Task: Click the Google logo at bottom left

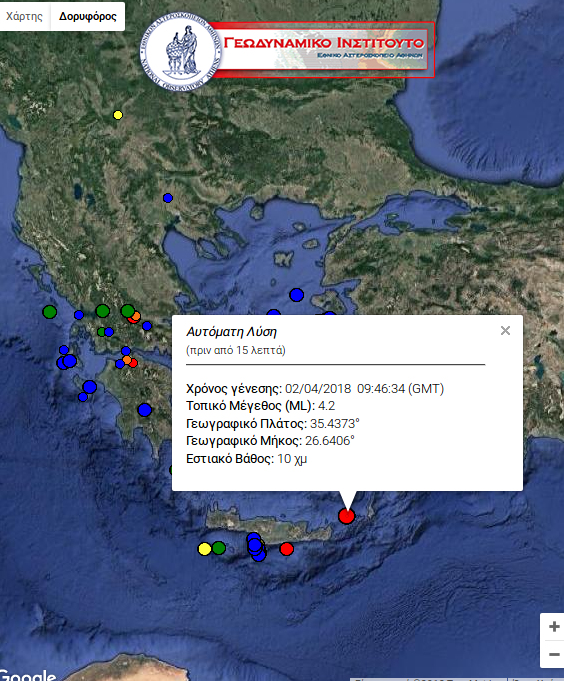Action: pos(27,675)
